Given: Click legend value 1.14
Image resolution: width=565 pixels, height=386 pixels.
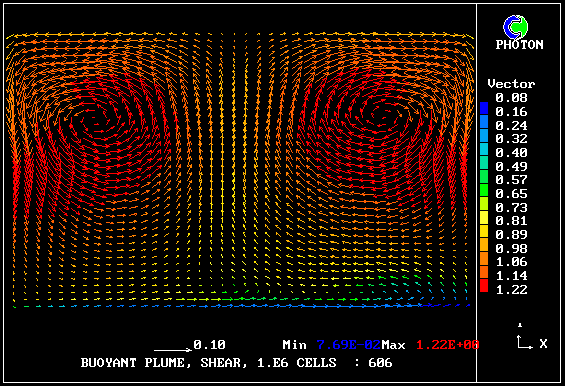Looking at the screenshot, I should pos(511,276).
